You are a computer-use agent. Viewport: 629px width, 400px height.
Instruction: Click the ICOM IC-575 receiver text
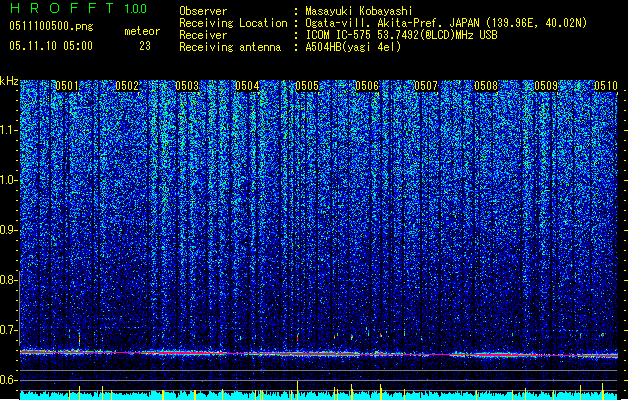point(401,35)
